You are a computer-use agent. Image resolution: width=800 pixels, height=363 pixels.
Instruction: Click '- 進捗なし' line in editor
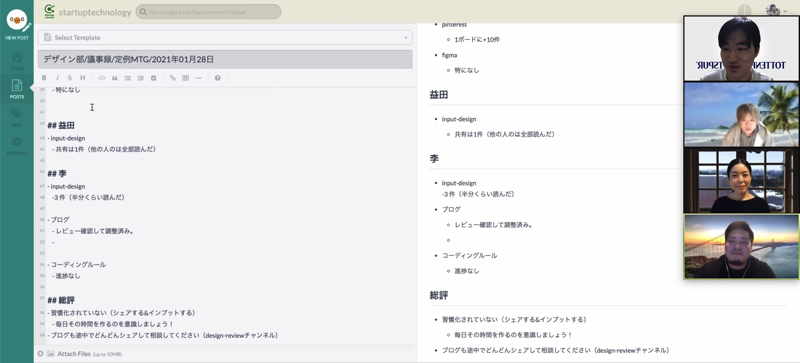coord(66,276)
